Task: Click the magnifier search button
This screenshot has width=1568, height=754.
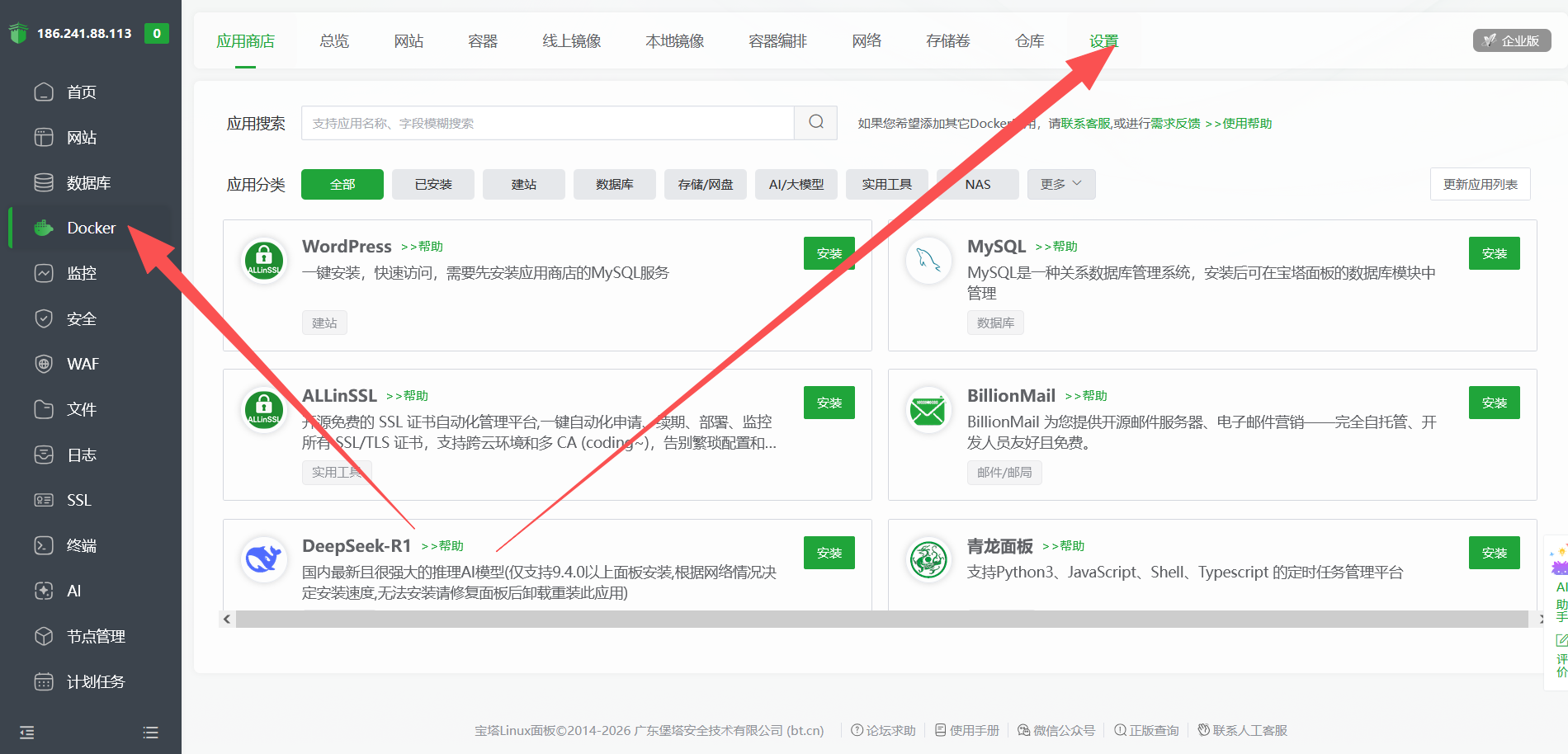Action: pyautogui.click(x=816, y=123)
